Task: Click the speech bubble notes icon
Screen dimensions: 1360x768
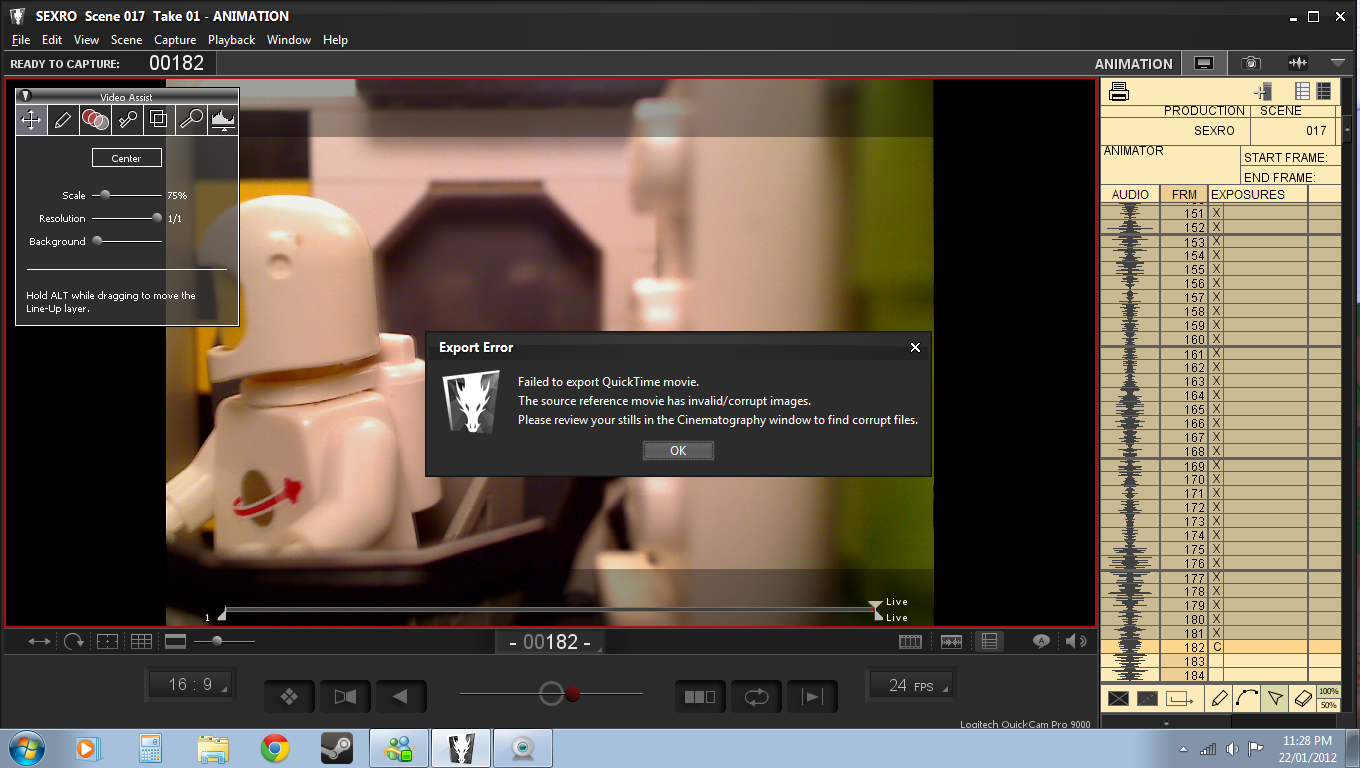Action: (1041, 642)
